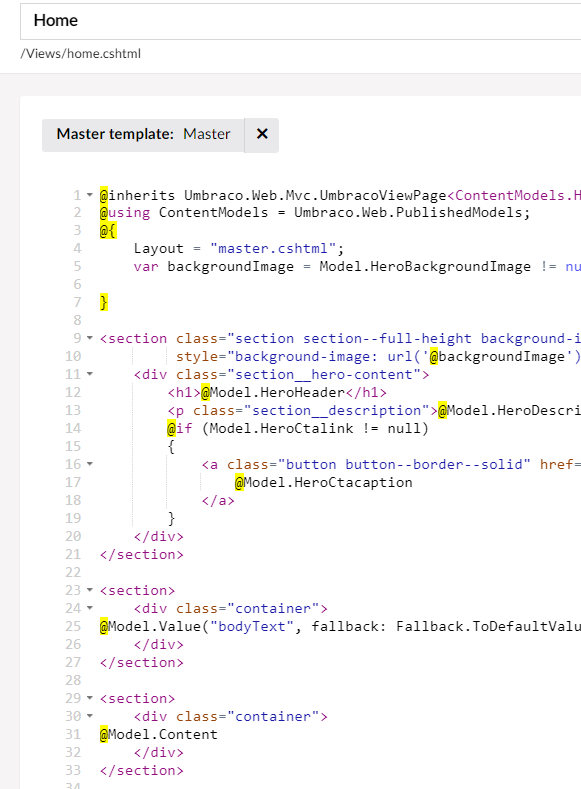Collapse code fold arrow on line 1

click(x=90, y=195)
